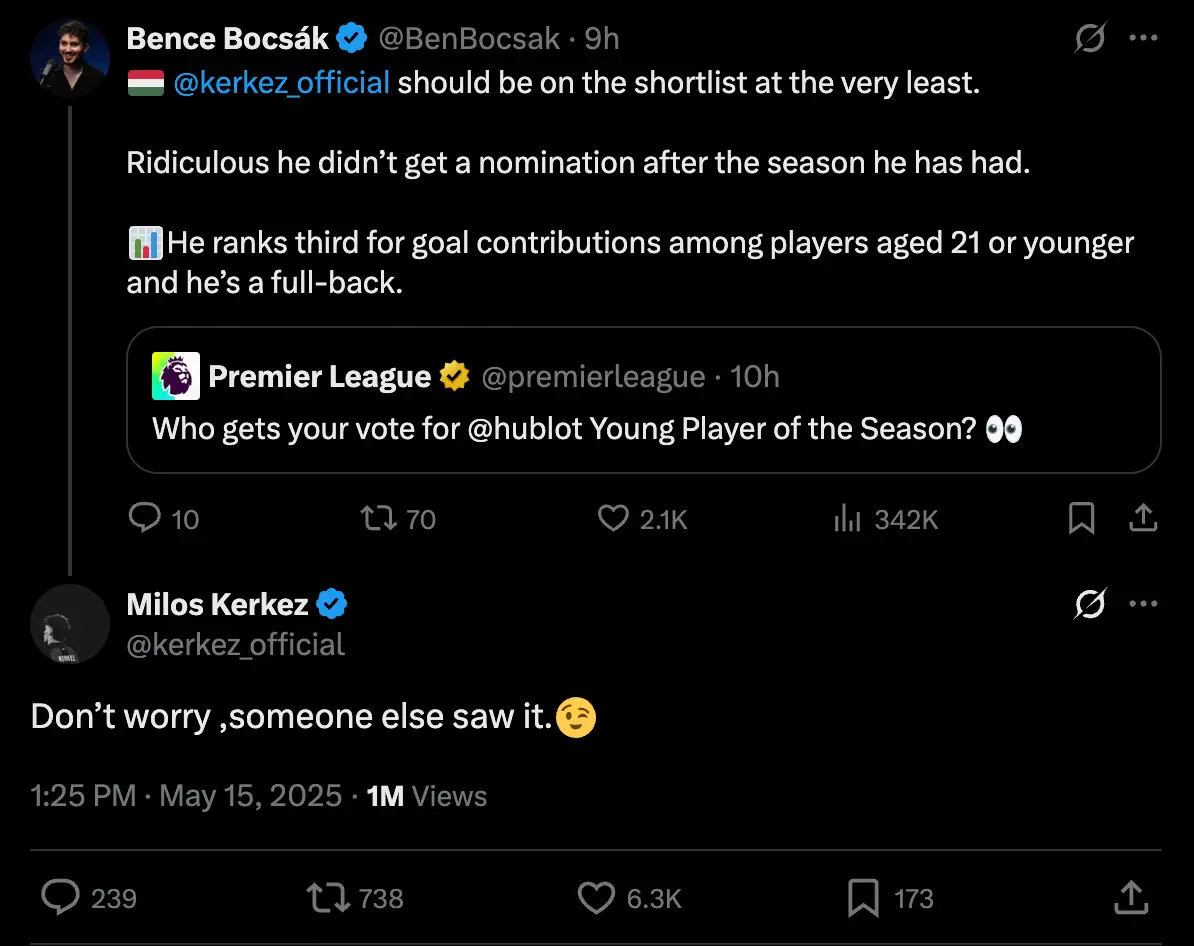The image size is (1194, 946).
Task: Open the 1:25 PM May 15, 2025 timestamp
Action: 186,796
